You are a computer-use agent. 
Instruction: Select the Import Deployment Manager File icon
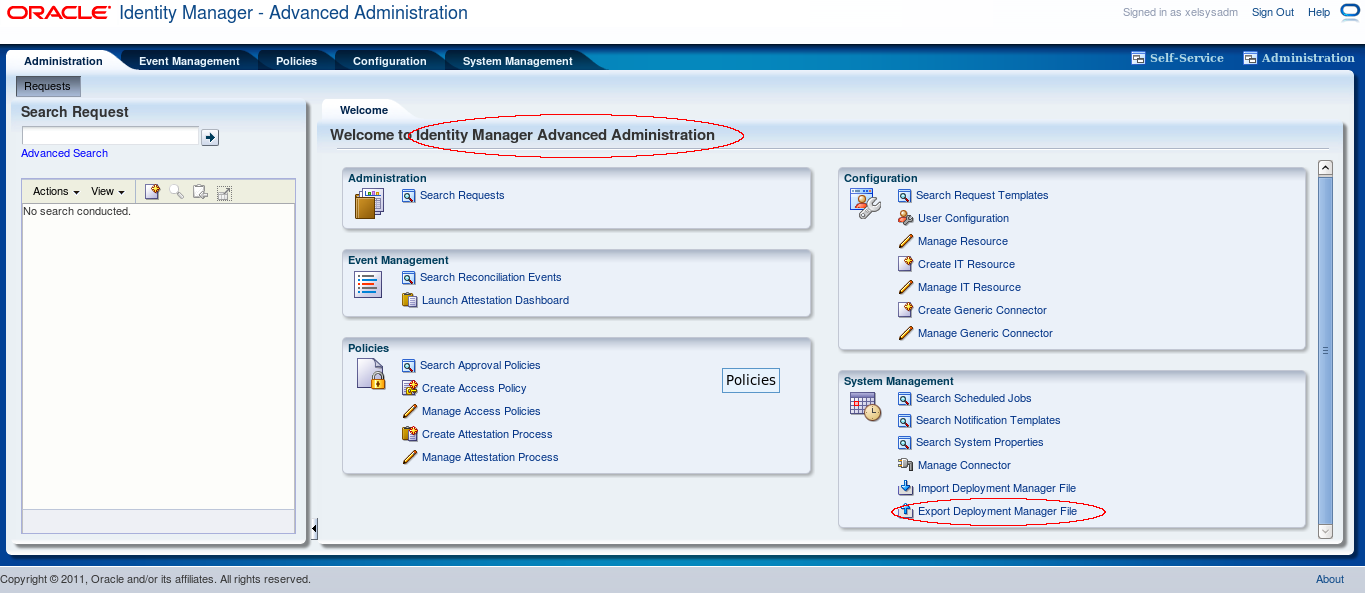pos(904,488)
